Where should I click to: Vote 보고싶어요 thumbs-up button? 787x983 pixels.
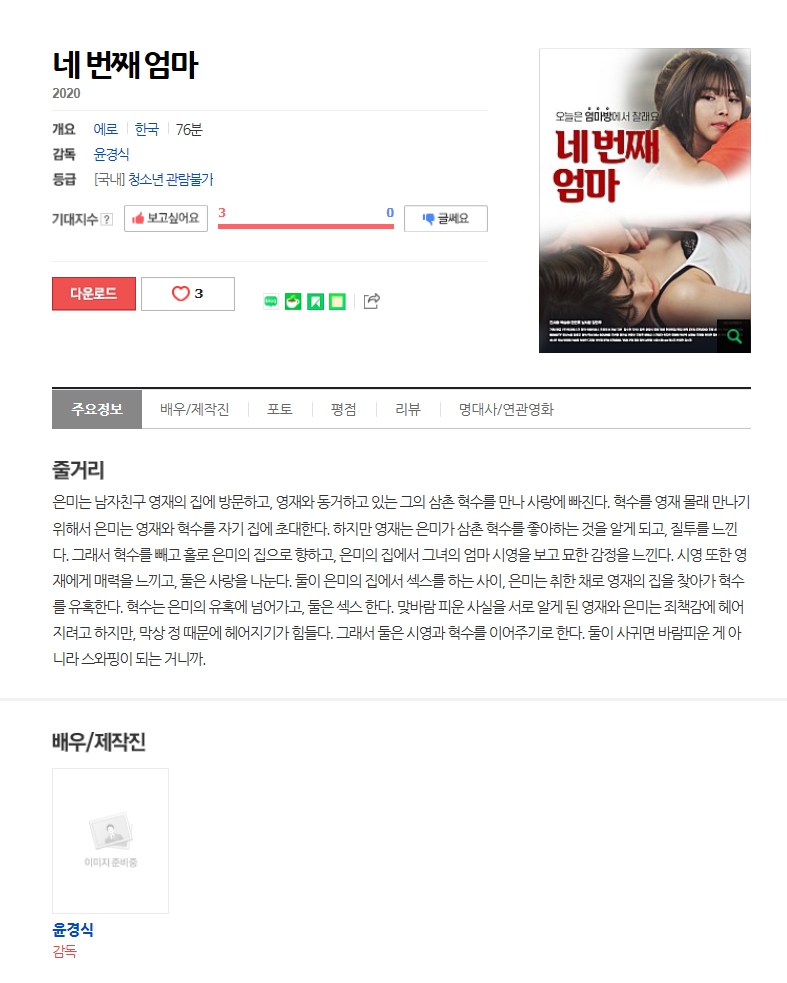coord(166,218)
